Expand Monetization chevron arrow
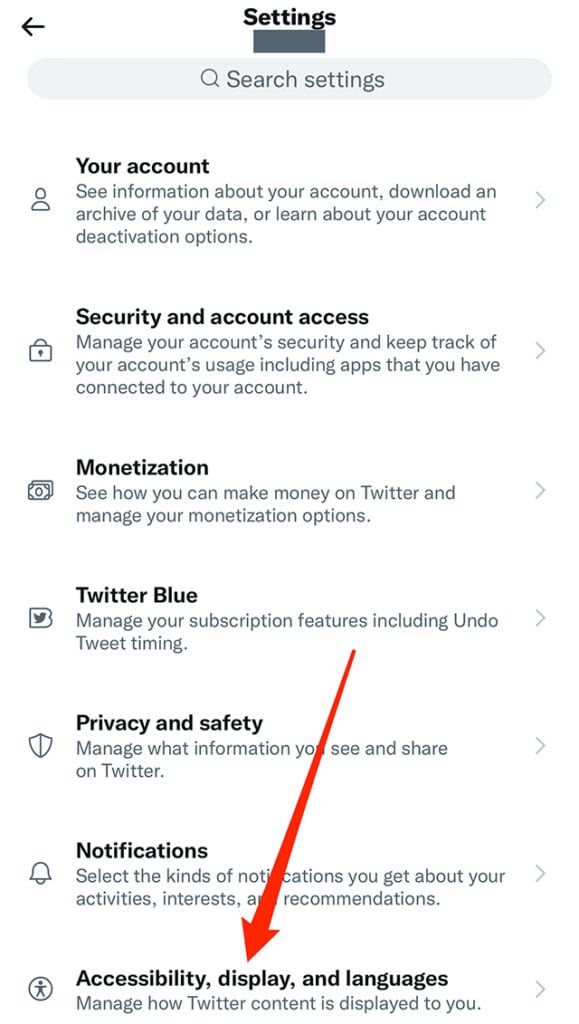Viewport: 579px width, 1024px height. (540, 490)
